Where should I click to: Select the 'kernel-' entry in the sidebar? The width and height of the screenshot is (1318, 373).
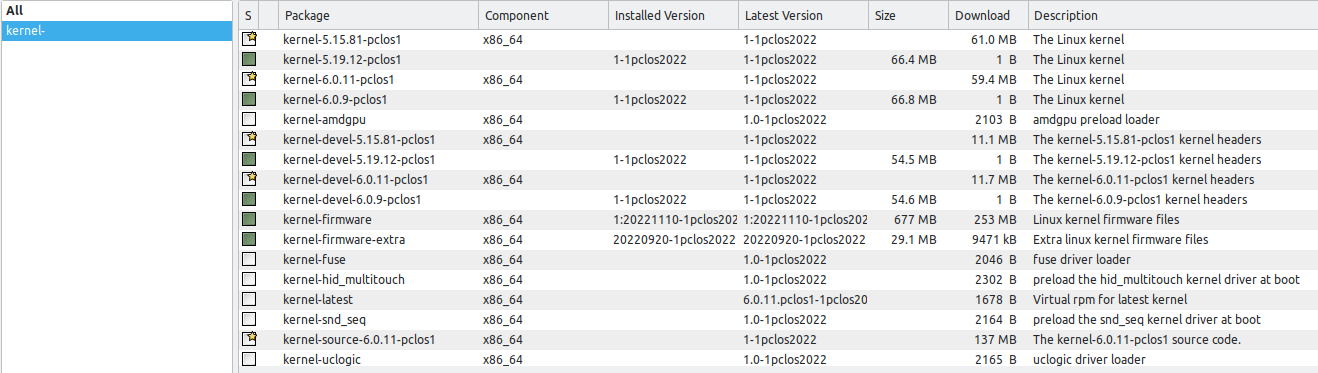[x=116, y=30]
